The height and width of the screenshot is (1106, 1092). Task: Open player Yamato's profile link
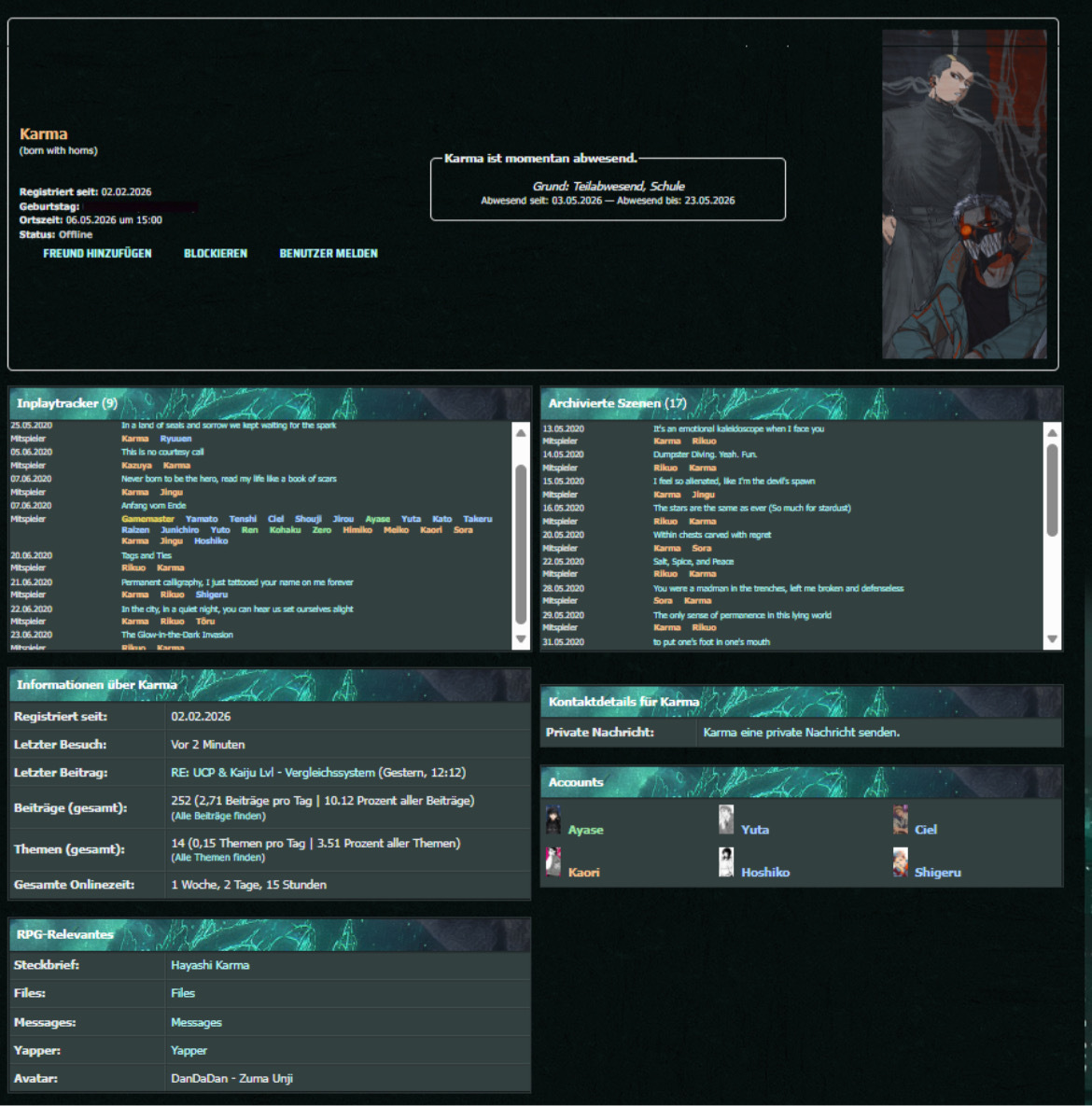click(202, 519)
